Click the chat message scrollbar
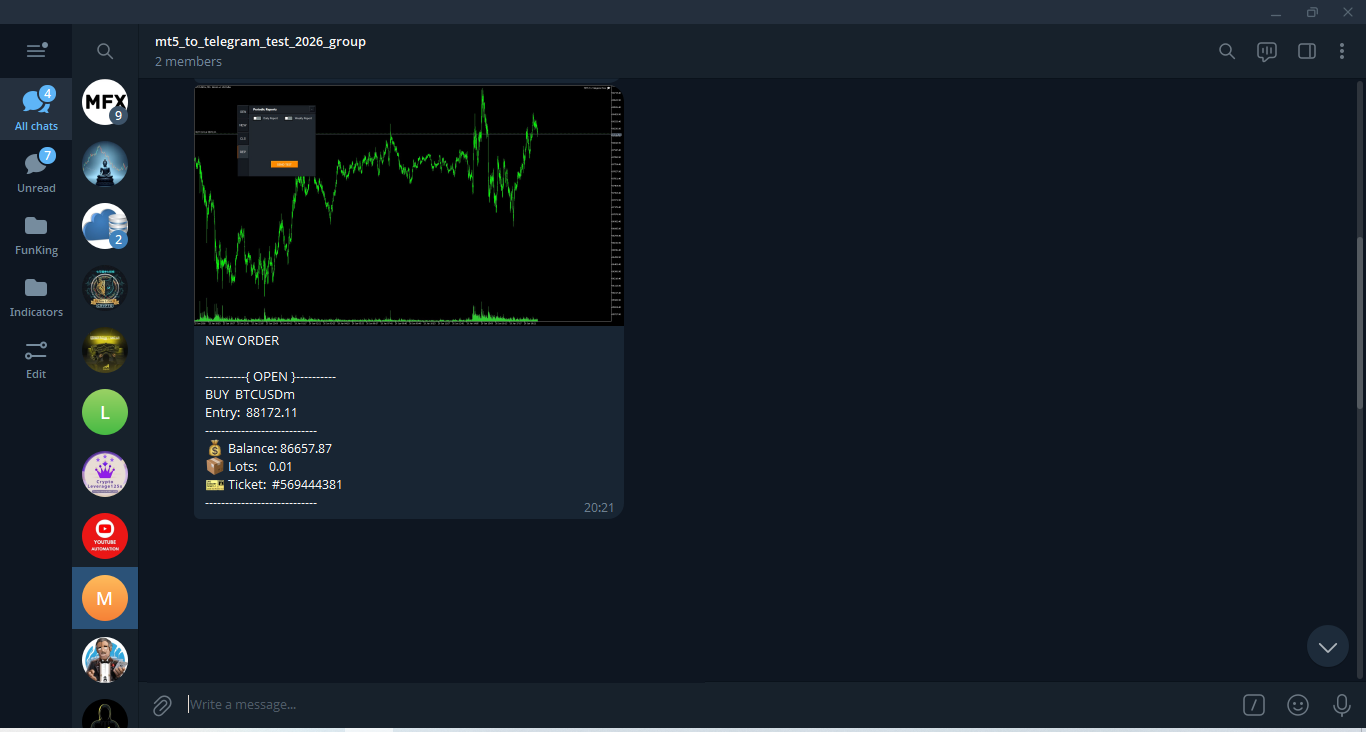This screenshot has width=1366, height=732. point(1359,322)
